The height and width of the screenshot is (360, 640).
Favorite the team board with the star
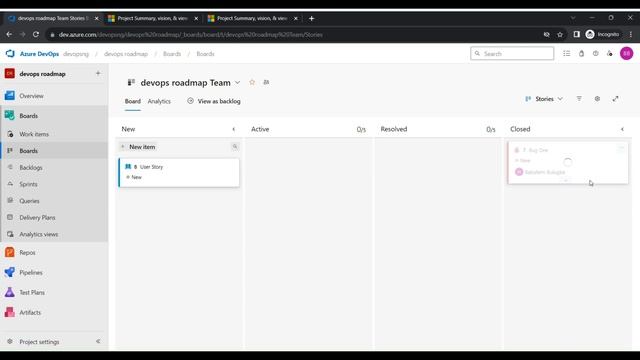[252, 82]
